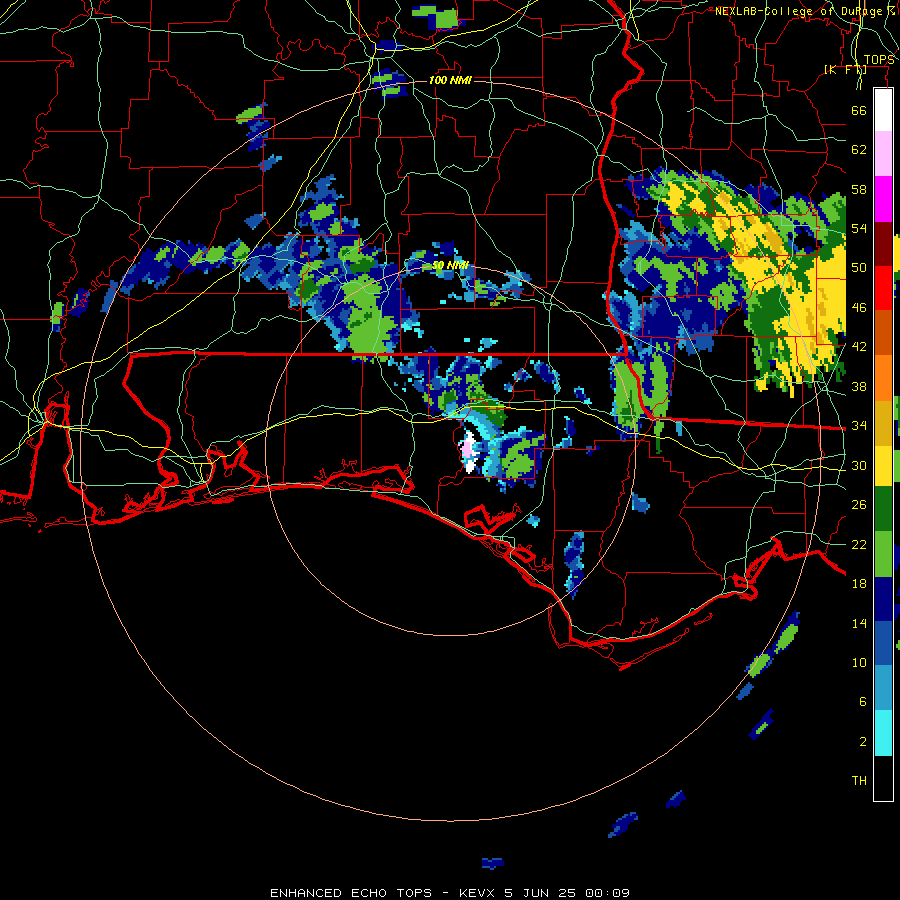The height and width of the screenshot is (900, 900).
Task: Click the legend value "34"
Action: click(x=859, y=426)
